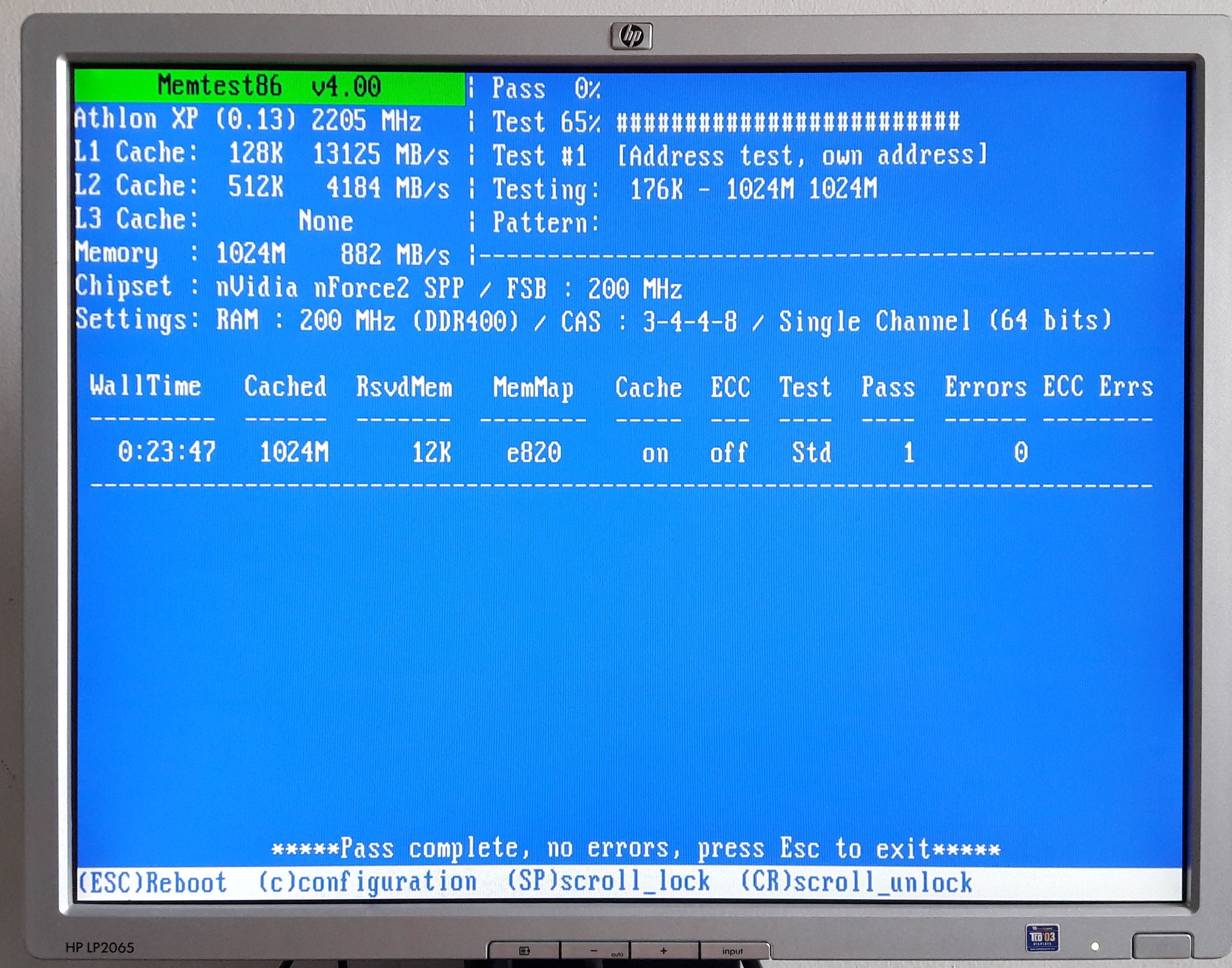Image resolution: width=1232 pixels, height=968 pixels.
Task: Click the Pass count 1 value
Action: pos(909,453)
